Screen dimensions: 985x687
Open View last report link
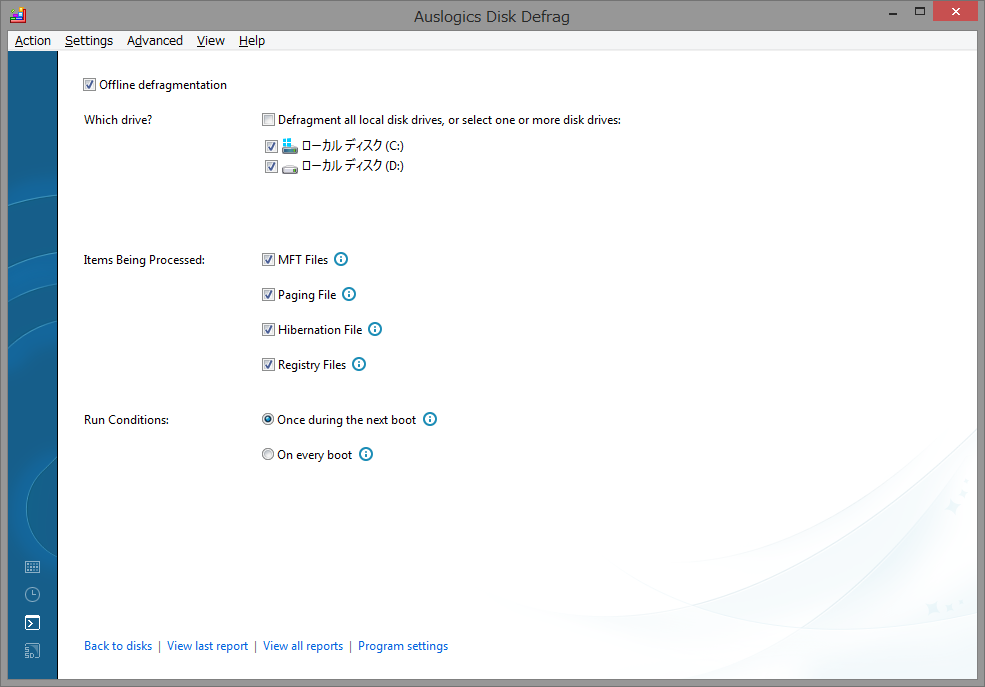pyautogui.click(x=207, y=646)
